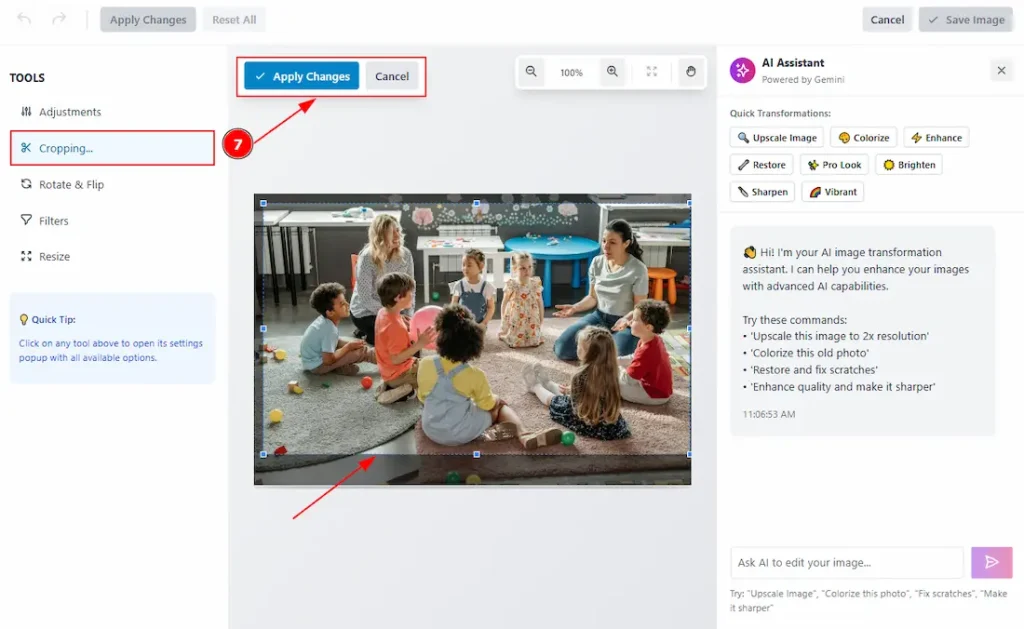
Task: Close the AI Assistant panel
Action: [1001, 70]
